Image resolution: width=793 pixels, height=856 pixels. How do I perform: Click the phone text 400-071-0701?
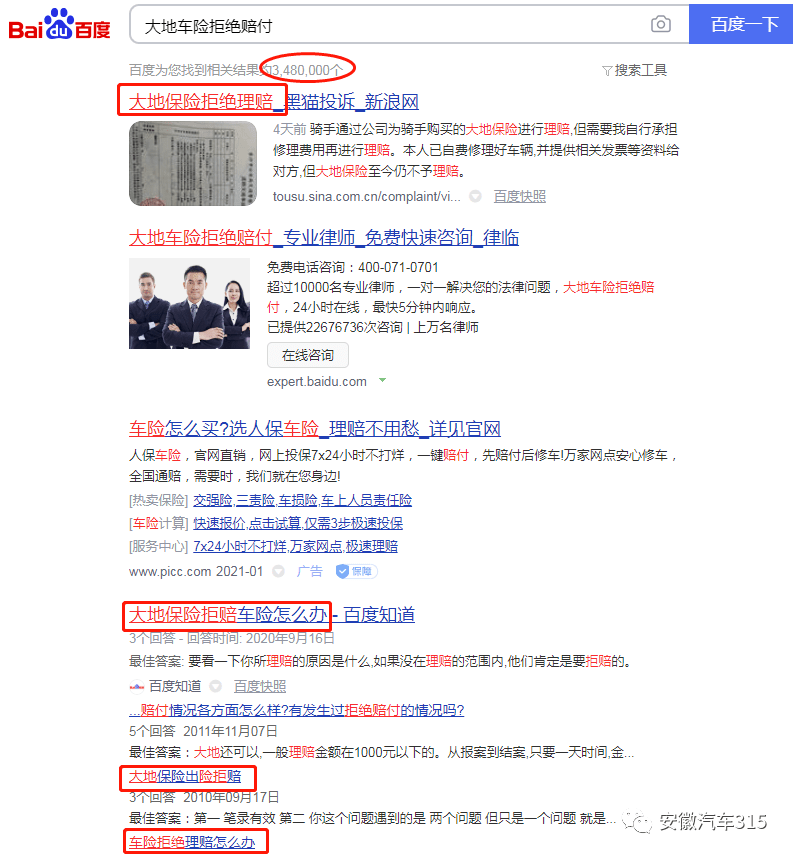(x=398, y=268)
